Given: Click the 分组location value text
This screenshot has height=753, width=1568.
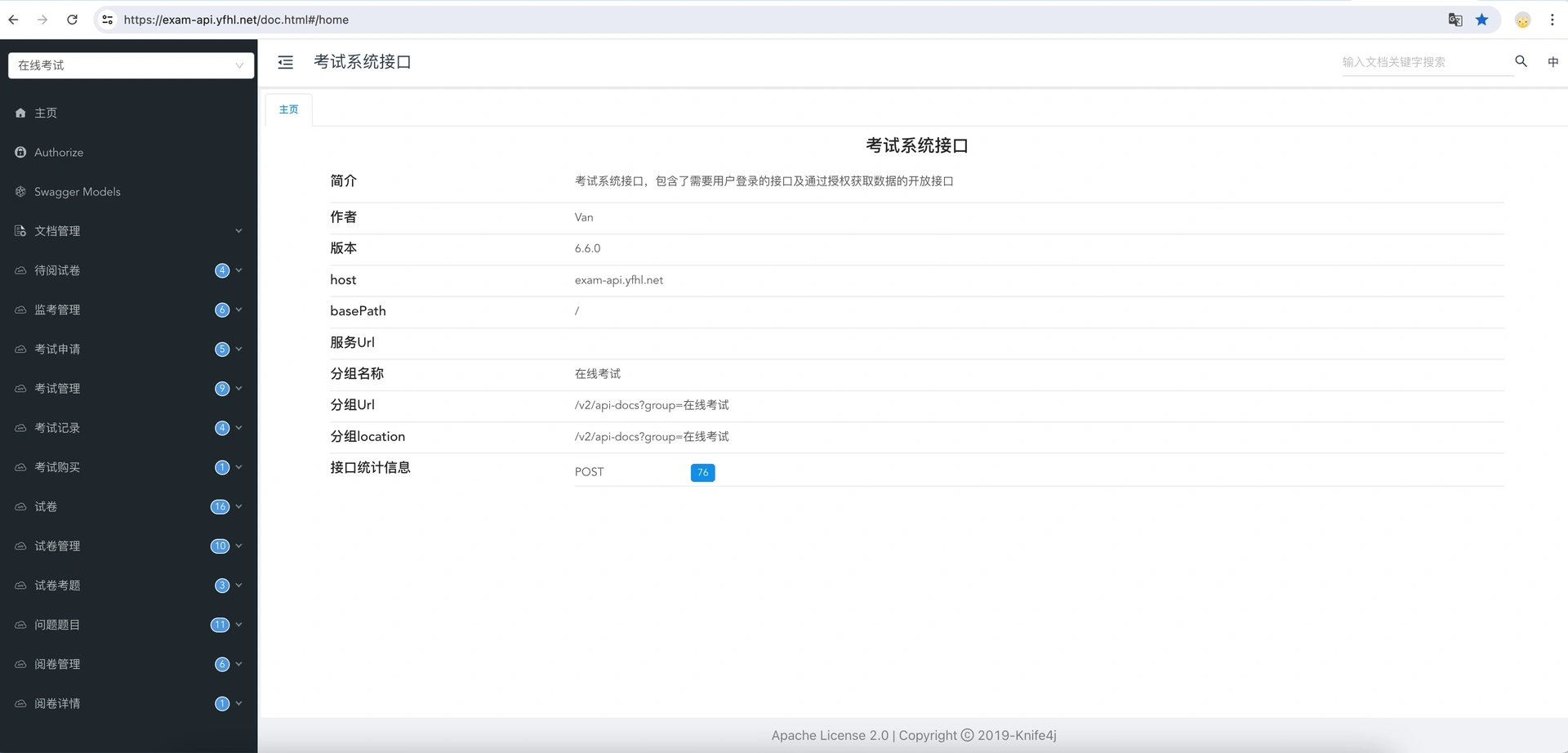Looking at the screenshot, I should [652, 437].
